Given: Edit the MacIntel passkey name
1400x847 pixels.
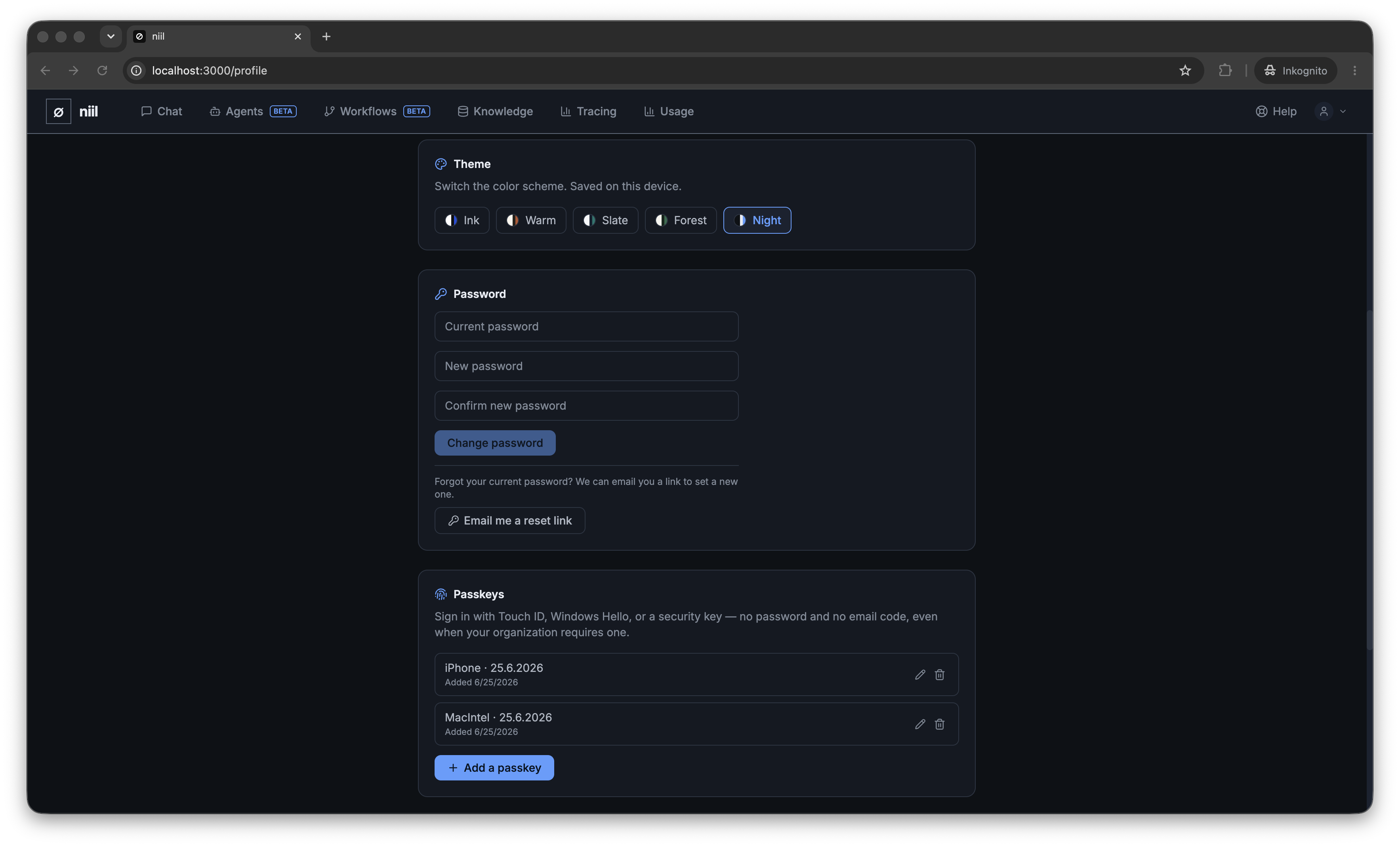Looking at the screenshot, I should pos(920,724).
